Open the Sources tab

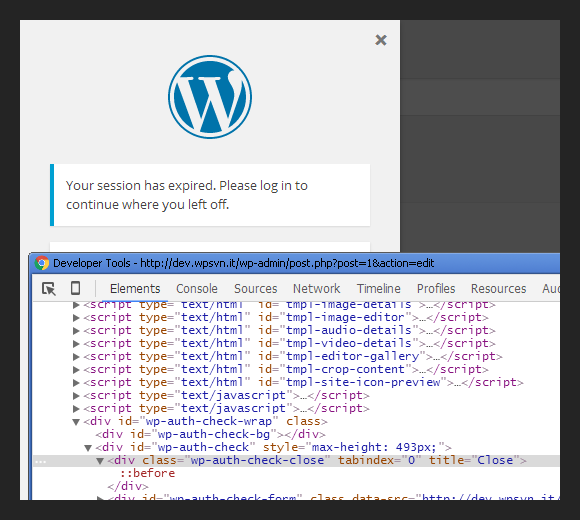pyautogui.click(x=256, y=288)
